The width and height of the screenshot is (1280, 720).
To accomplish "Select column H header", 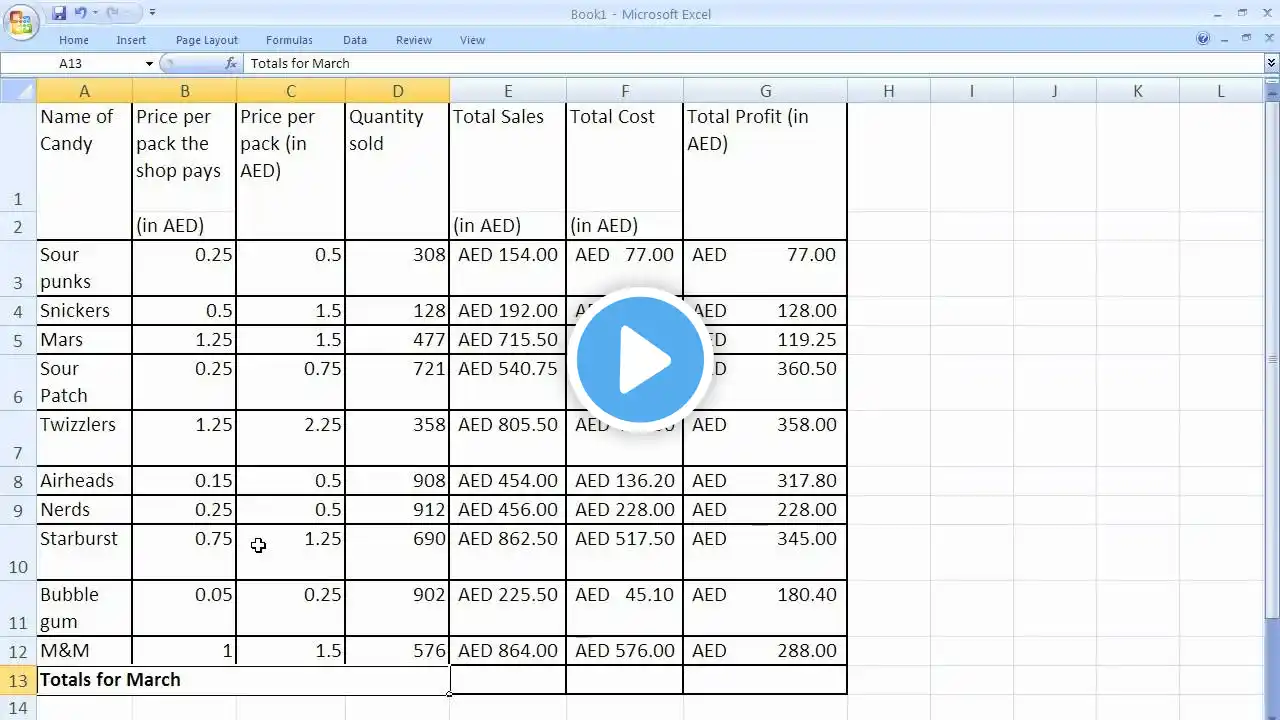I will pos(888,91).
